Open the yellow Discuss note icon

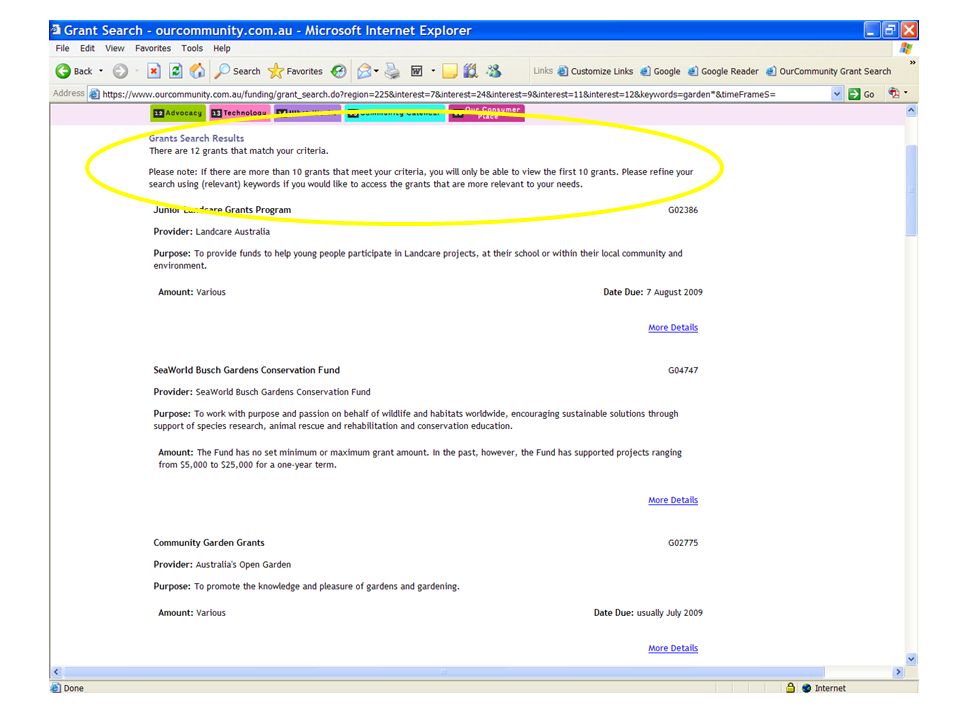(450, 71)
